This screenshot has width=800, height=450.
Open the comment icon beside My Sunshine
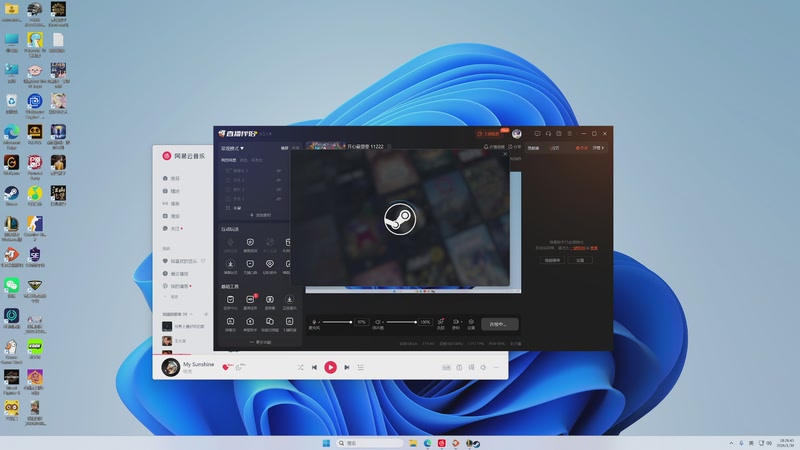pyautogui.click(x=240, y=367)
